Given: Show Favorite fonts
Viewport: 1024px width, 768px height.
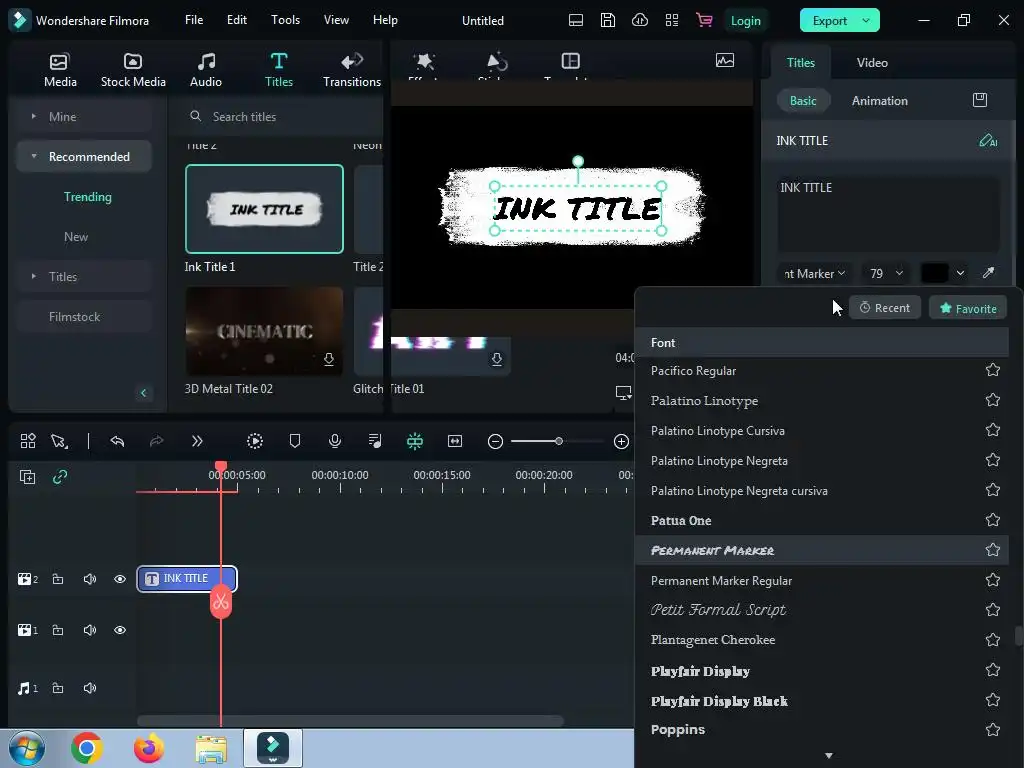Looking at the screenshot, I should point(968,308).
